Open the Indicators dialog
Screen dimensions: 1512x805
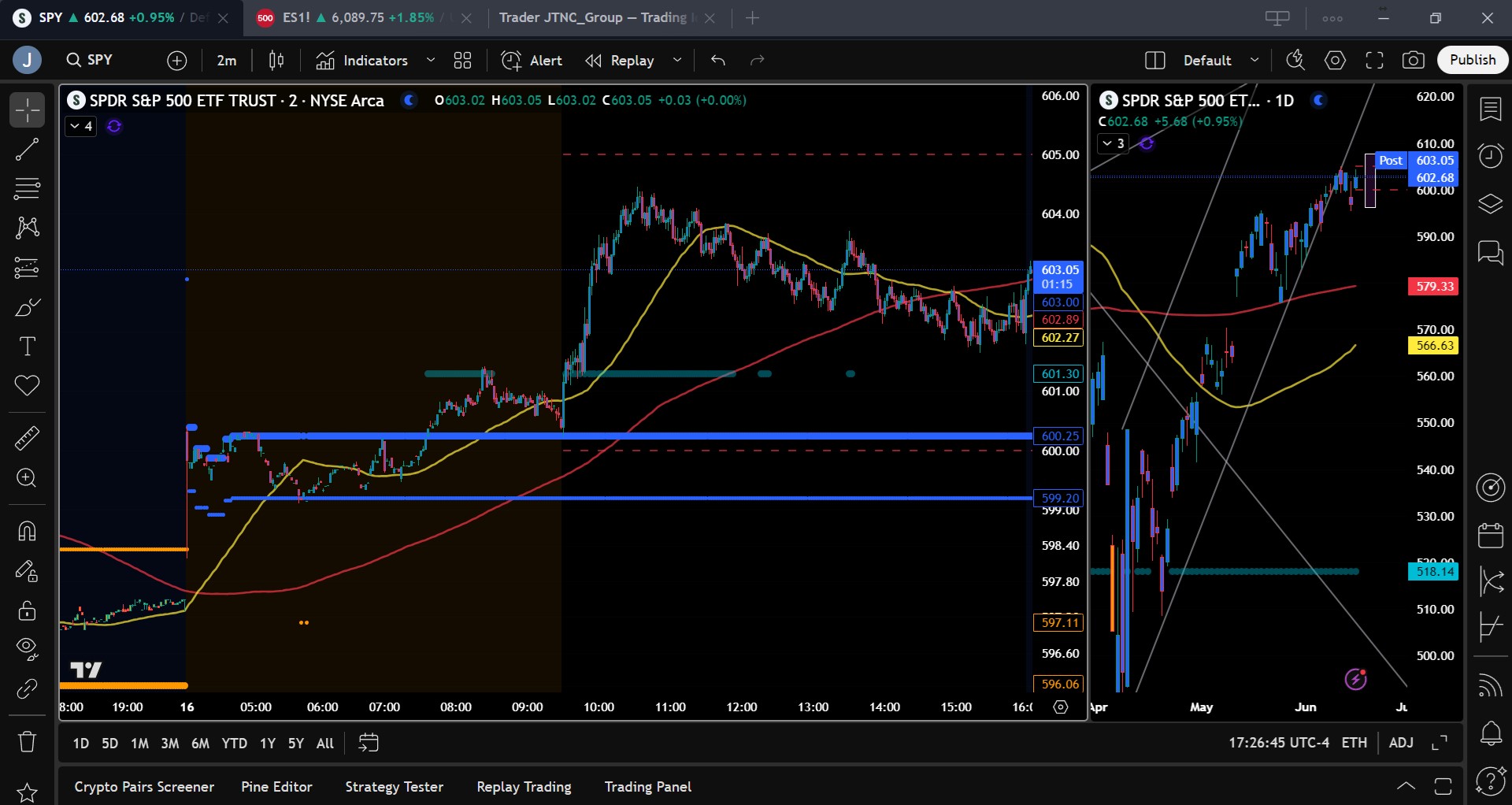pos(362,60)
